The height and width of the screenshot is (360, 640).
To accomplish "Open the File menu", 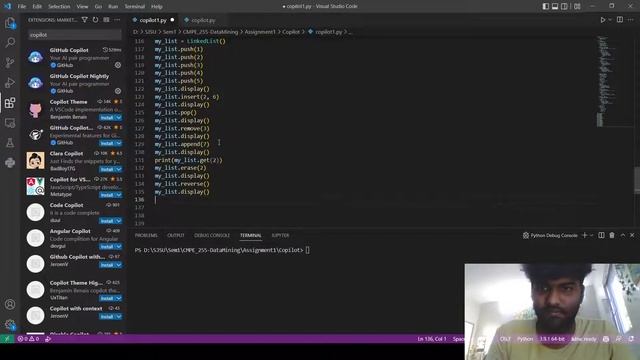I will tap(22, 6).
